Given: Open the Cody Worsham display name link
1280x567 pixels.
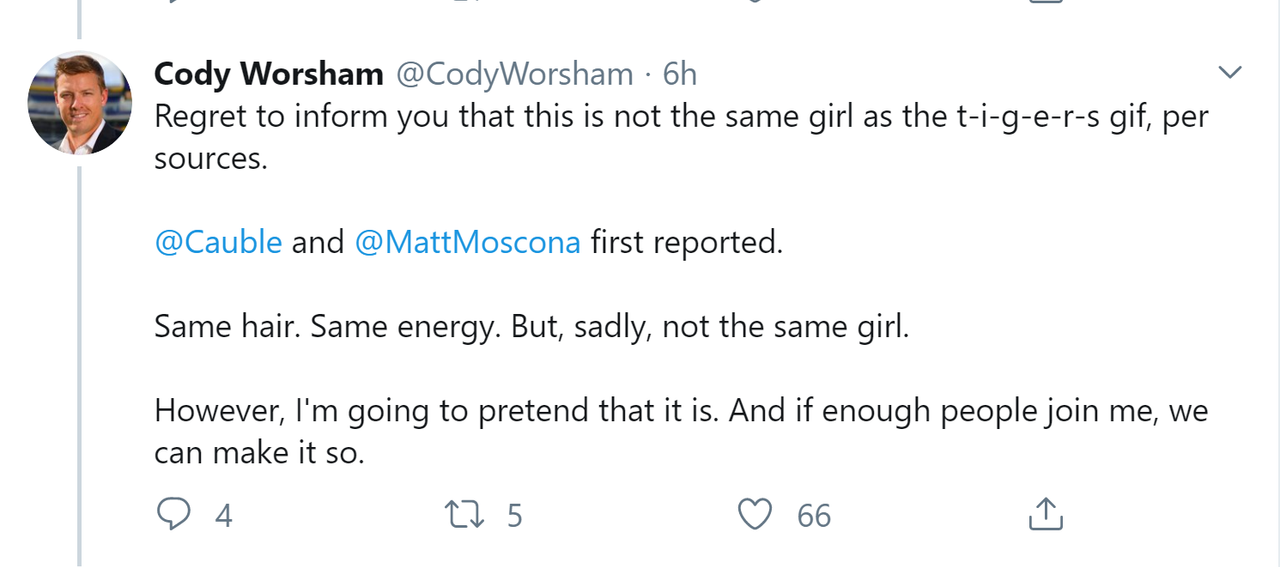Looking at the screenshot, I should pos(269,74).
